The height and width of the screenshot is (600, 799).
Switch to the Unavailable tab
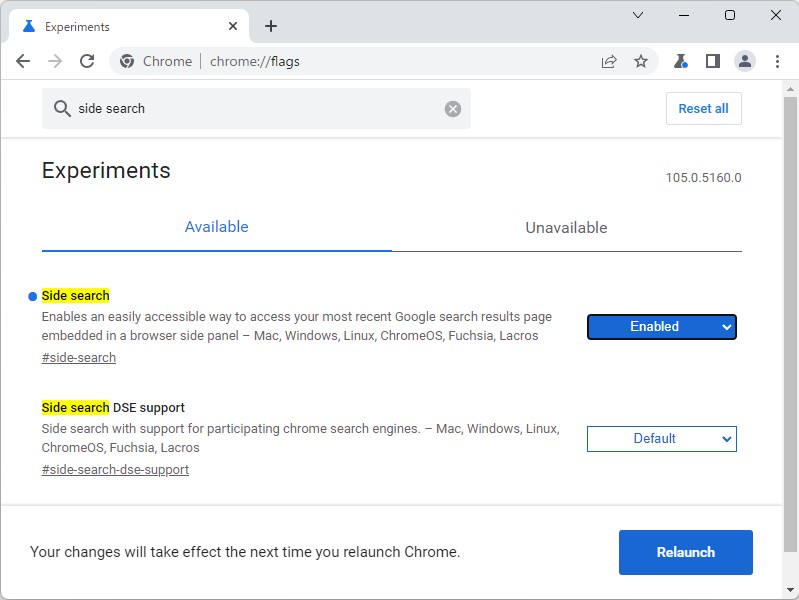[567, 227]
